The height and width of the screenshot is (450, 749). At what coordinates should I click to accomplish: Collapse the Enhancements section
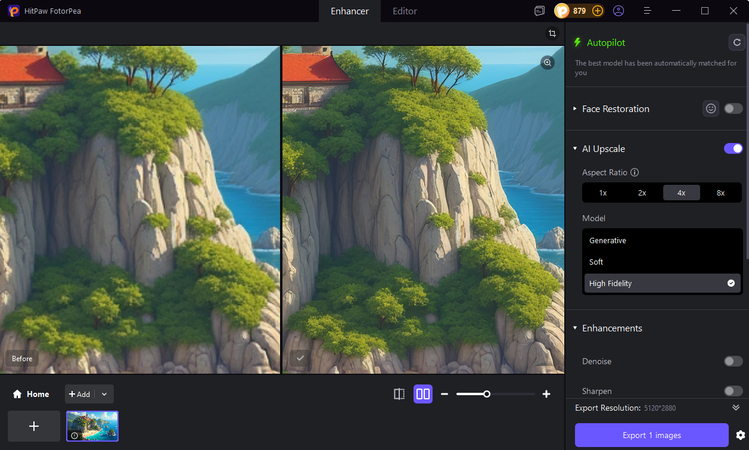[x=575, y=328]
